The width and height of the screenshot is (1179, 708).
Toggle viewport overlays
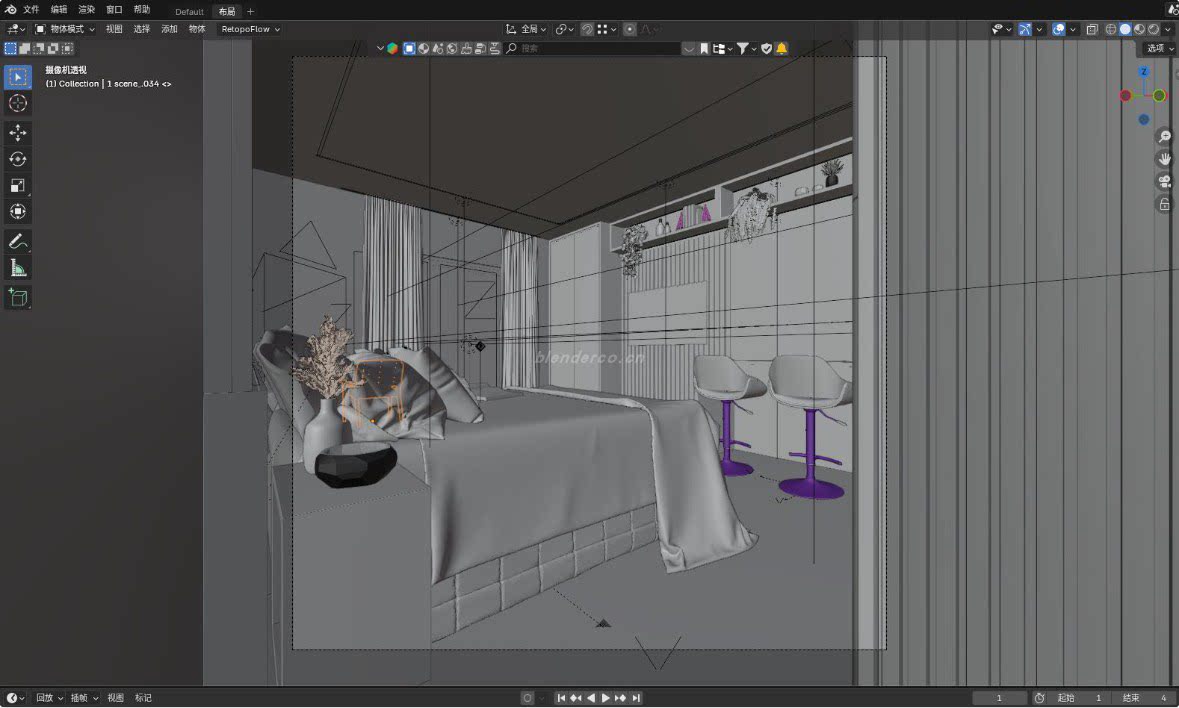[x=1059, y=29]
